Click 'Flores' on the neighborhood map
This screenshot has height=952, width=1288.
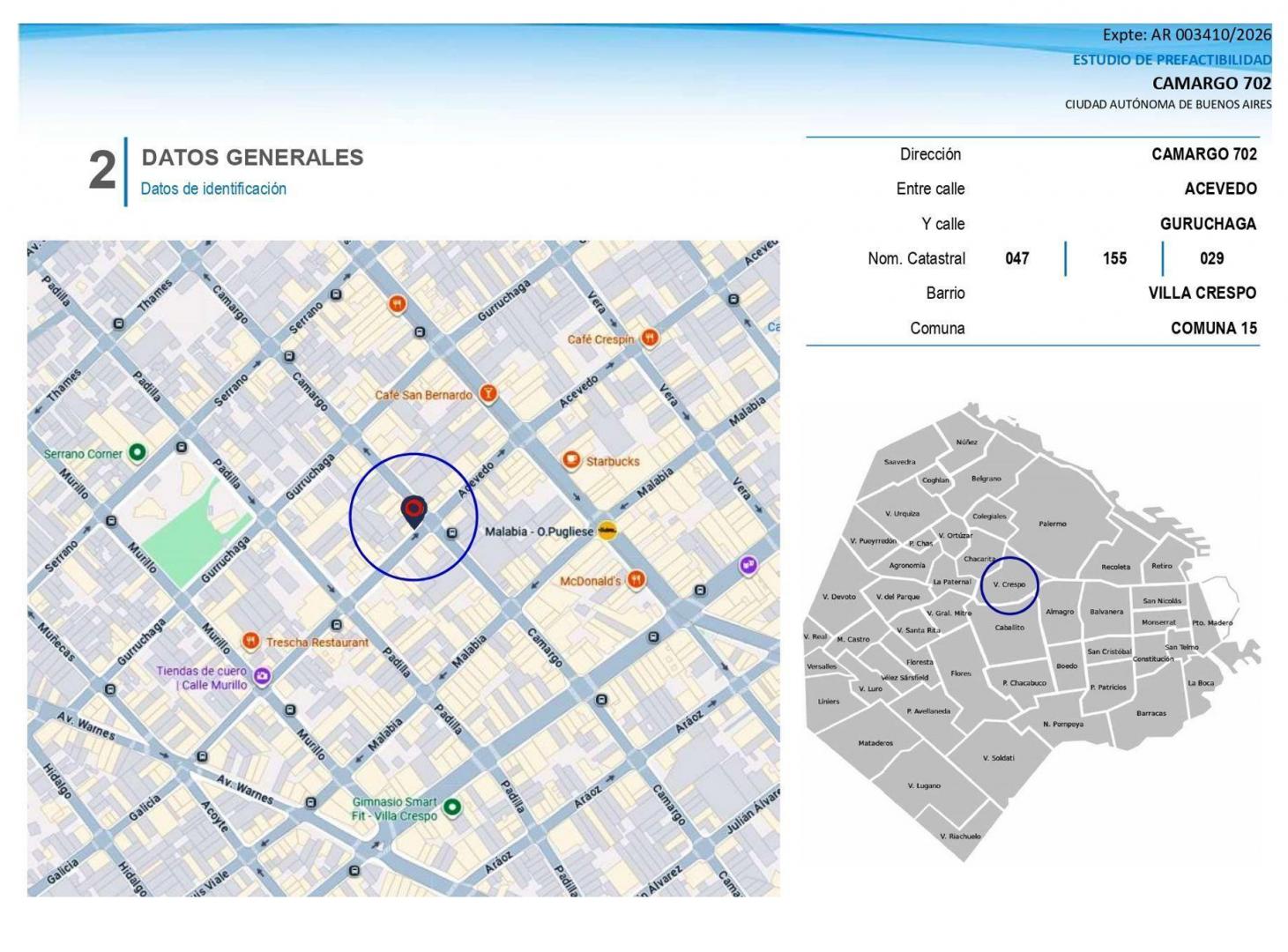961,673
